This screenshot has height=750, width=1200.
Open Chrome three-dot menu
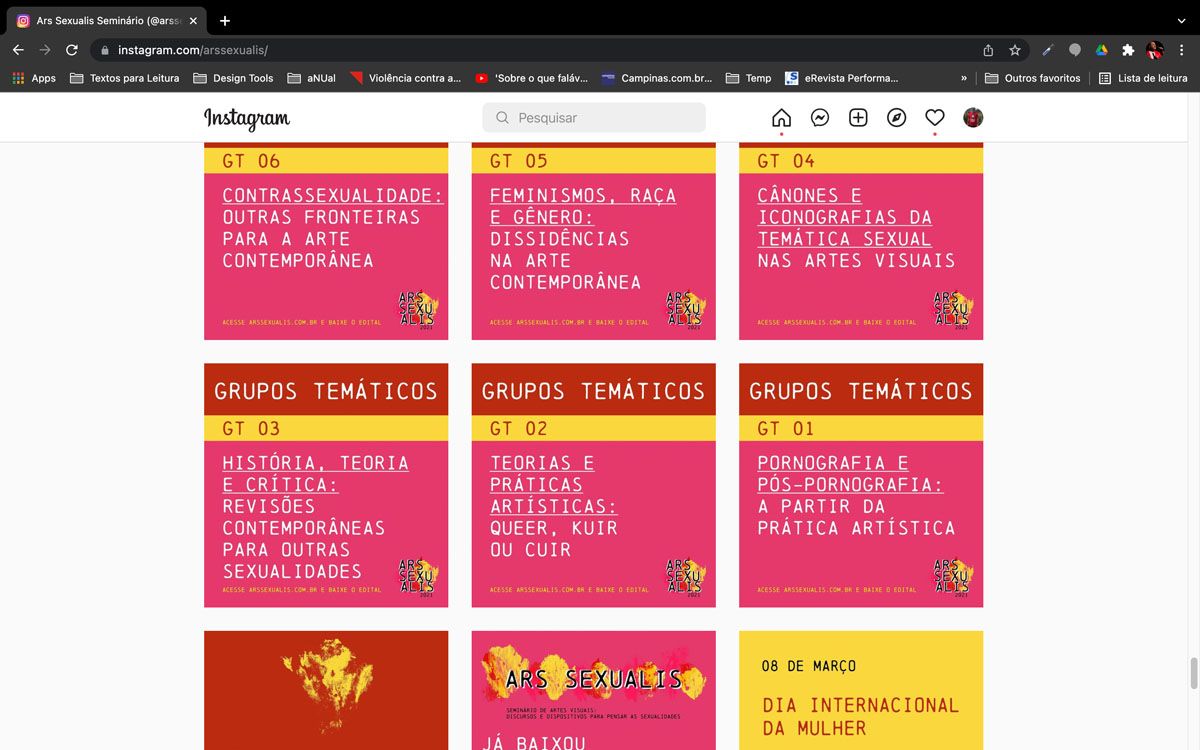point(1181,50)
